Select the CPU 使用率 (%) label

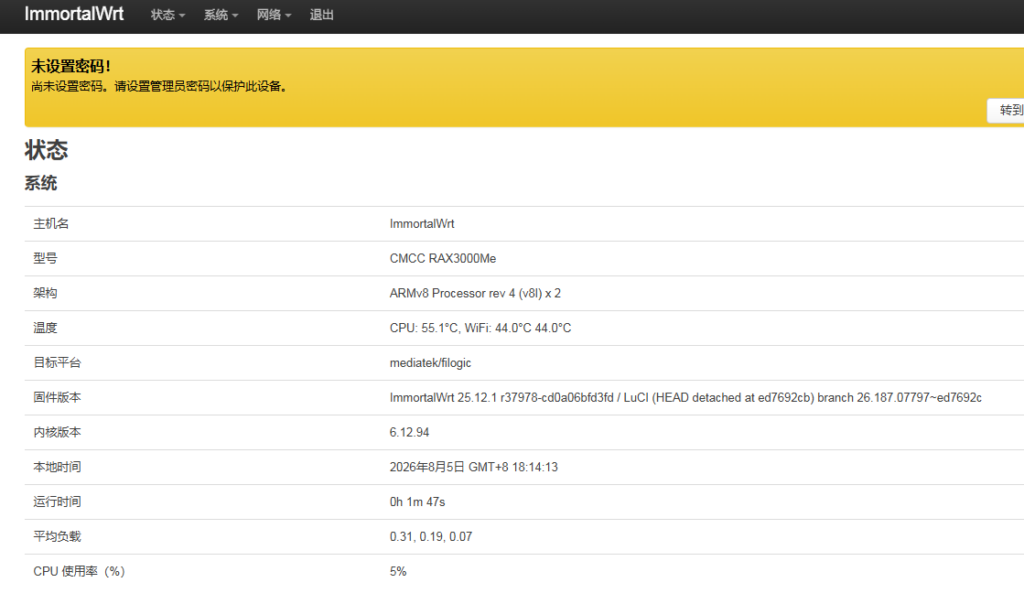click(x=79, y=571)
